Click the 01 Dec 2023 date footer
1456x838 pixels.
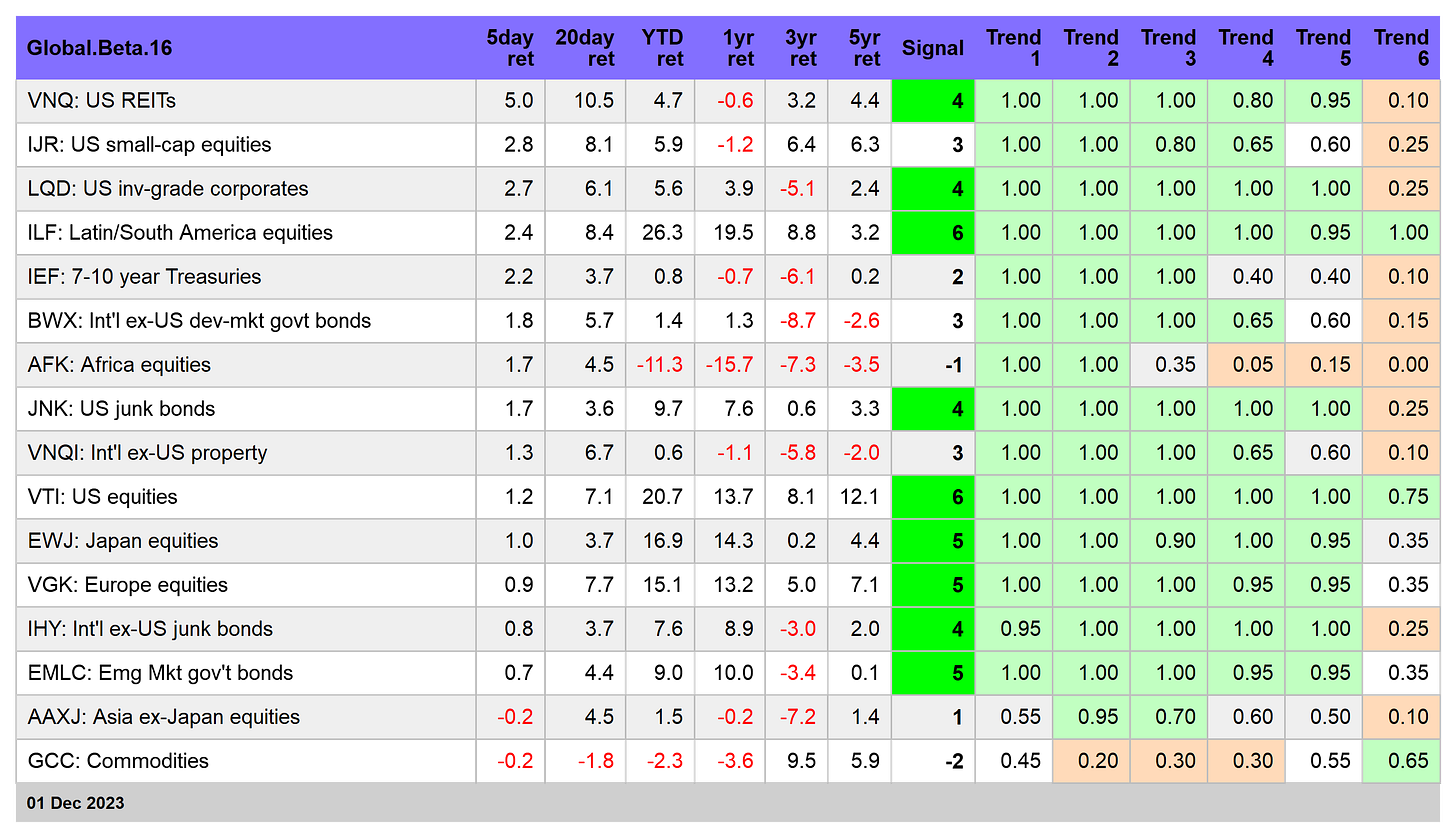pos(76,803)
